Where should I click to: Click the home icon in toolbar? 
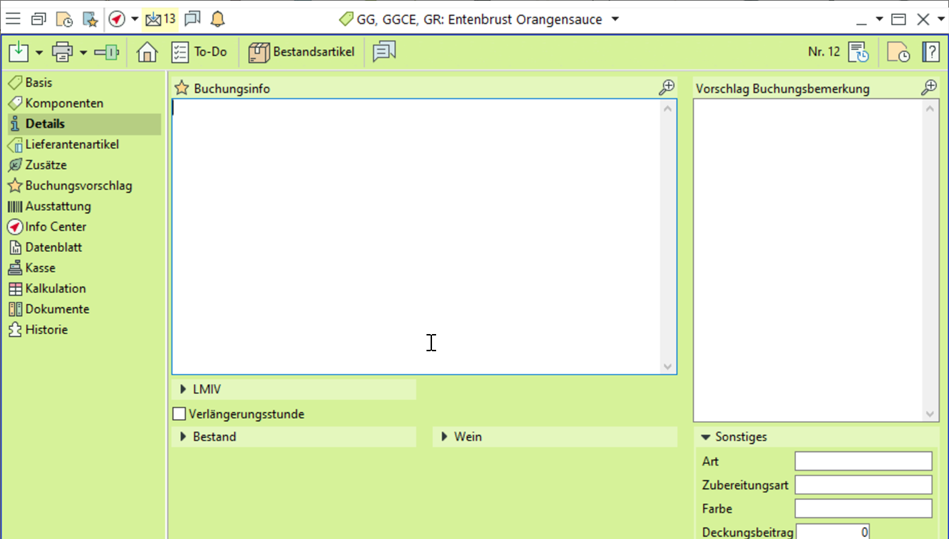pyautogui.click(x=147, y=52)
